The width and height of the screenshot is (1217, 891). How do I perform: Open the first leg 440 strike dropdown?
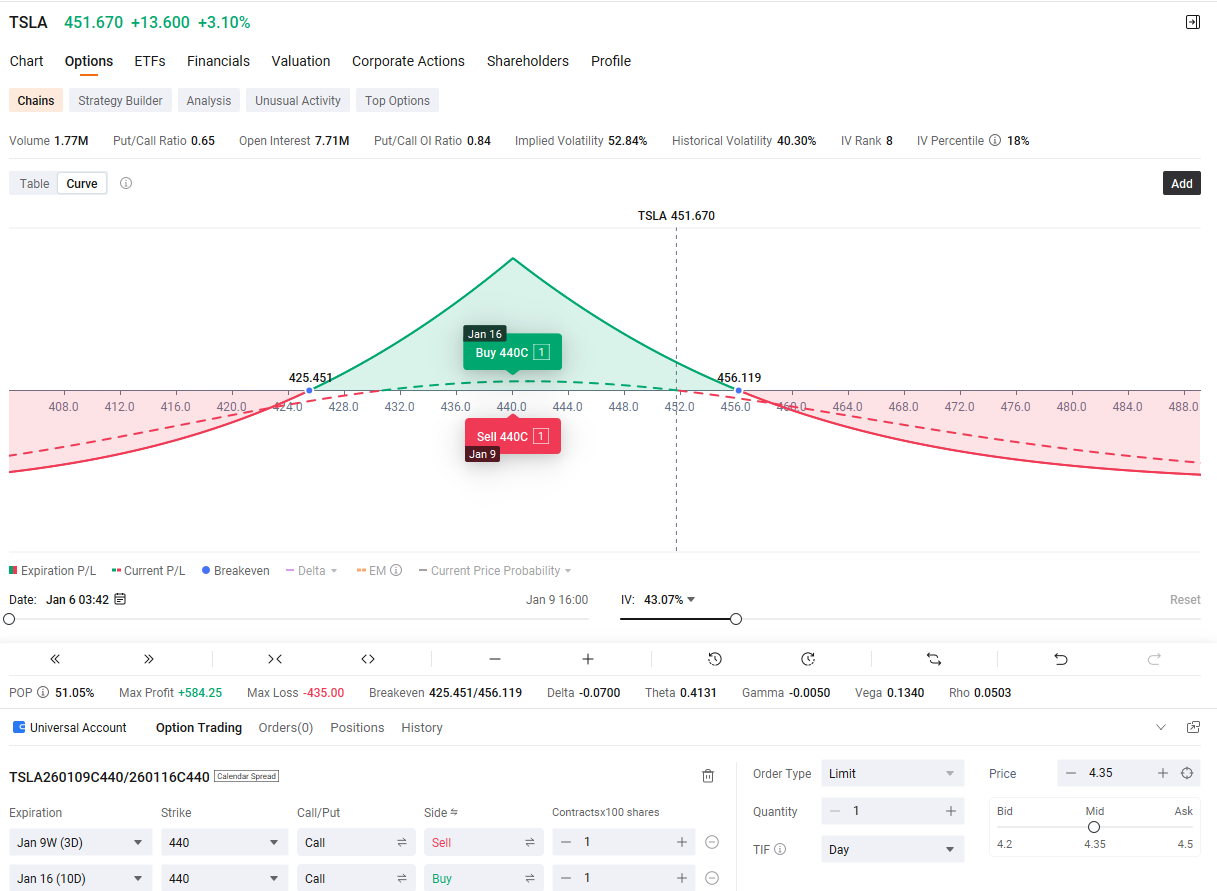point(225,843)
